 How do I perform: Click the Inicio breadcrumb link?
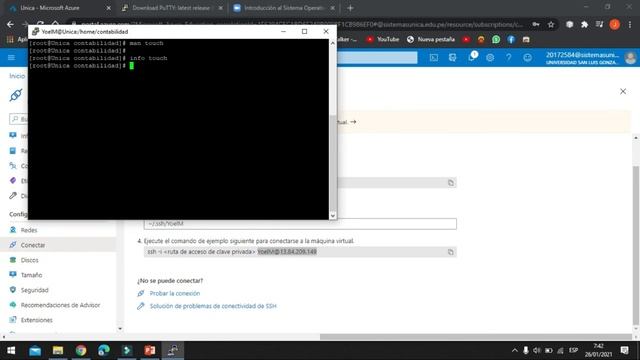coord(17,76)
